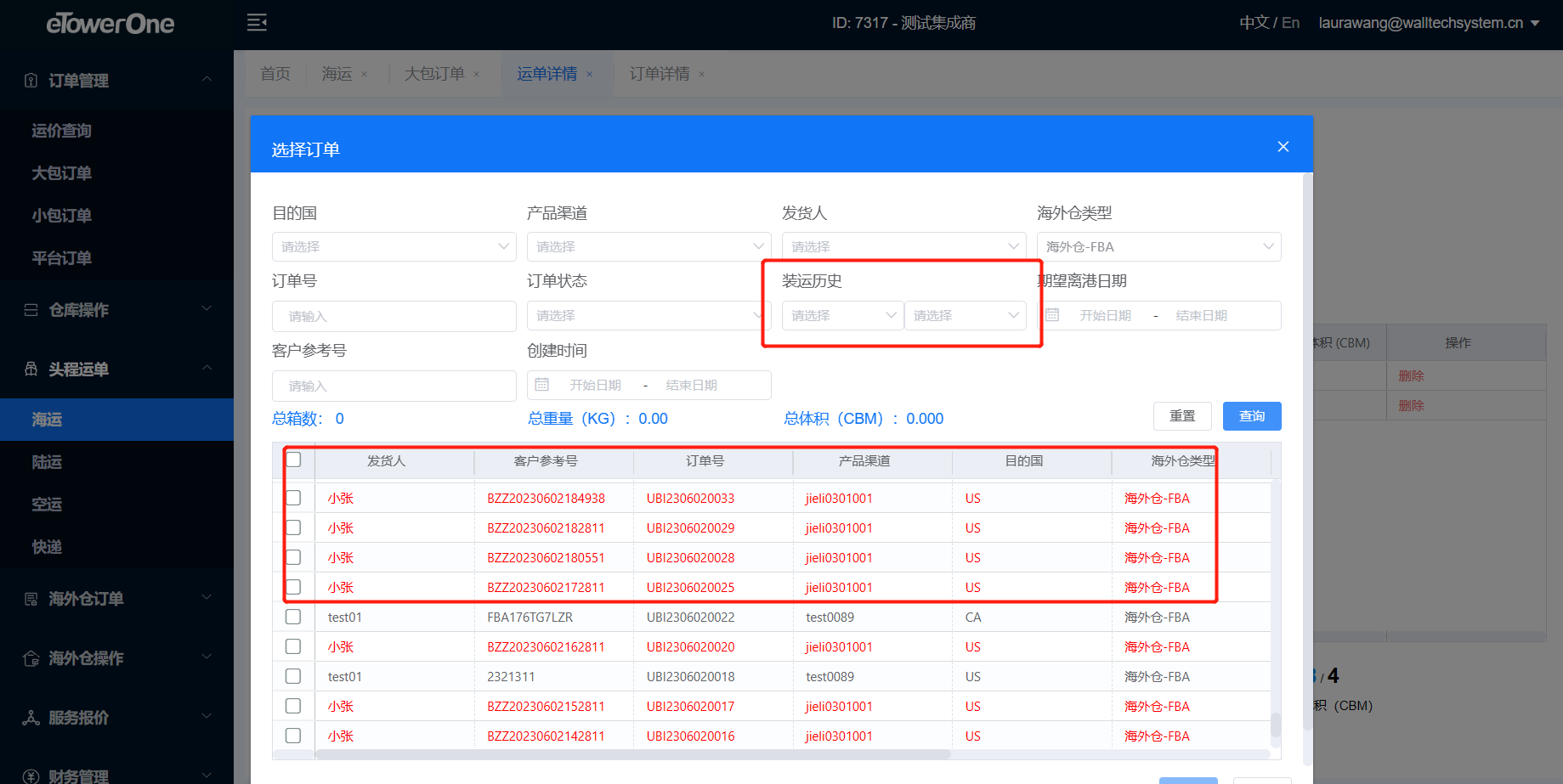This screenshot has width=1563, height=784.
Task: Click calendar icon in 期望离港日期 field
Action: (x=1052, y=315)
